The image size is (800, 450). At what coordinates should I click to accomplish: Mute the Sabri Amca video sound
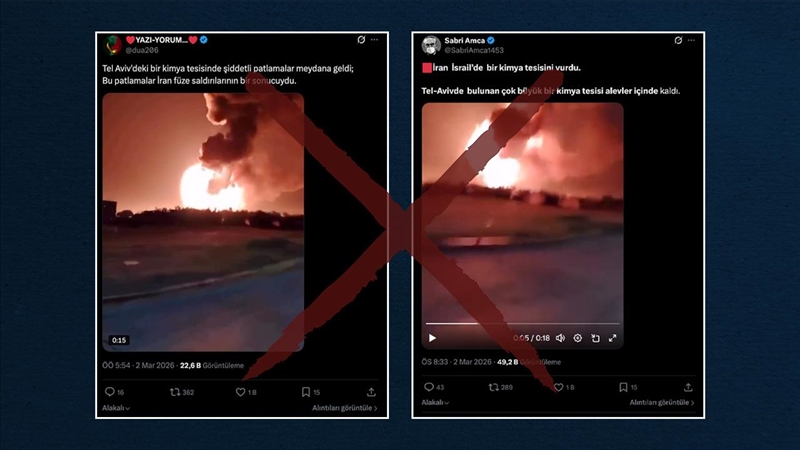click(560, 338)
